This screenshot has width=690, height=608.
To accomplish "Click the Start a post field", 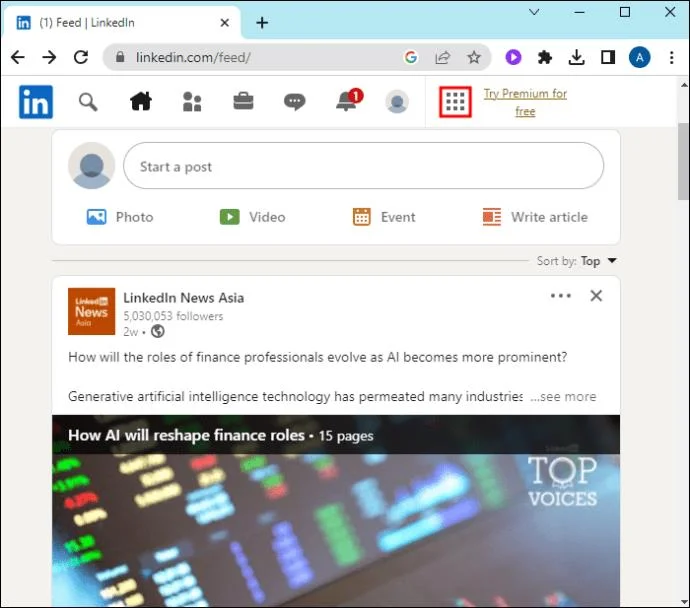I will pyautogui.click(x=363, y=166).
